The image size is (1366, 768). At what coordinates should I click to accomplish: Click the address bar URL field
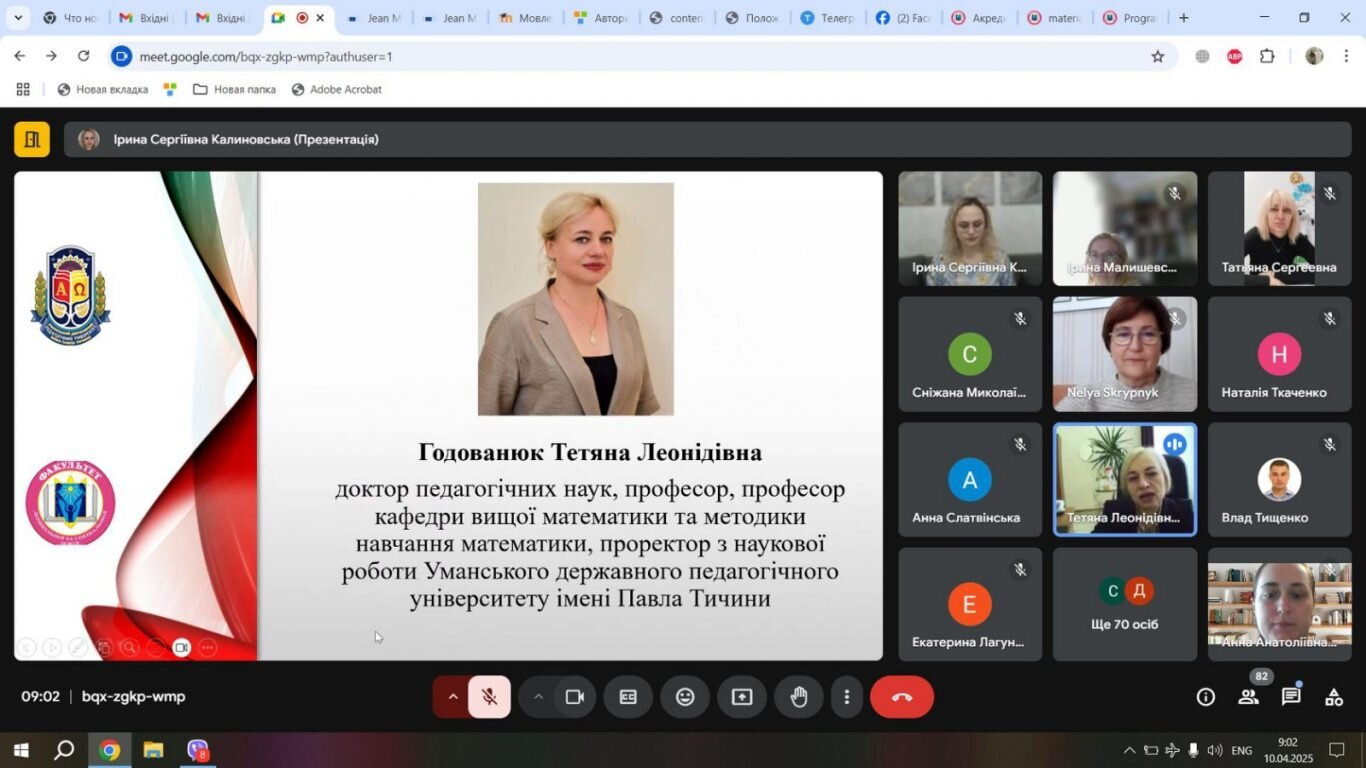pyautogui.click(x=640, y=57)
